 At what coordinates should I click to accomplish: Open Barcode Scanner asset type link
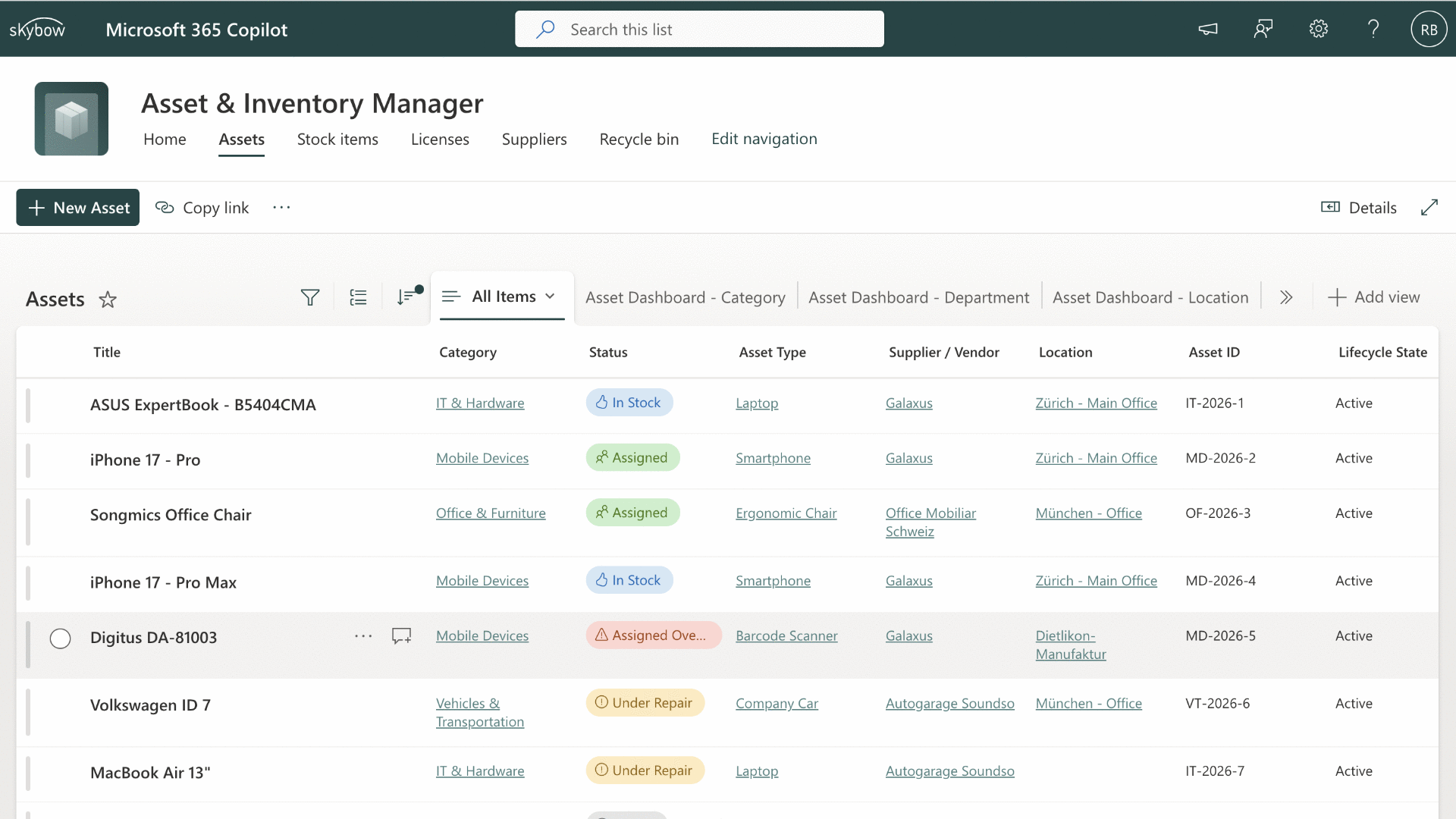[786, 635]
